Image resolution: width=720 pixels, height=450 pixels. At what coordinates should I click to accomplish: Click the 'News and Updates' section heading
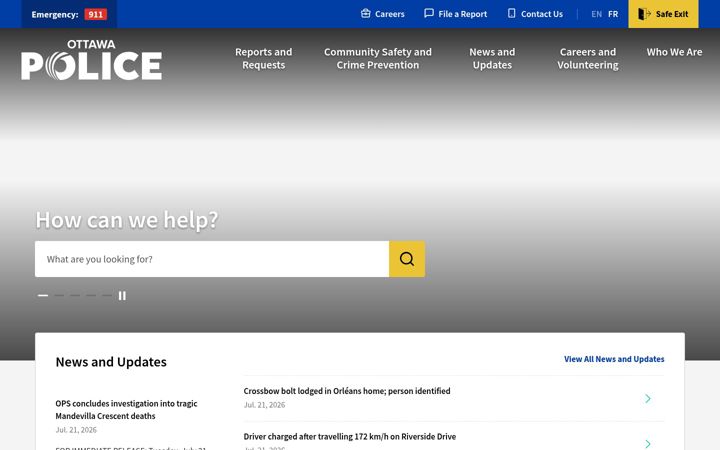(x=111, y=362)
